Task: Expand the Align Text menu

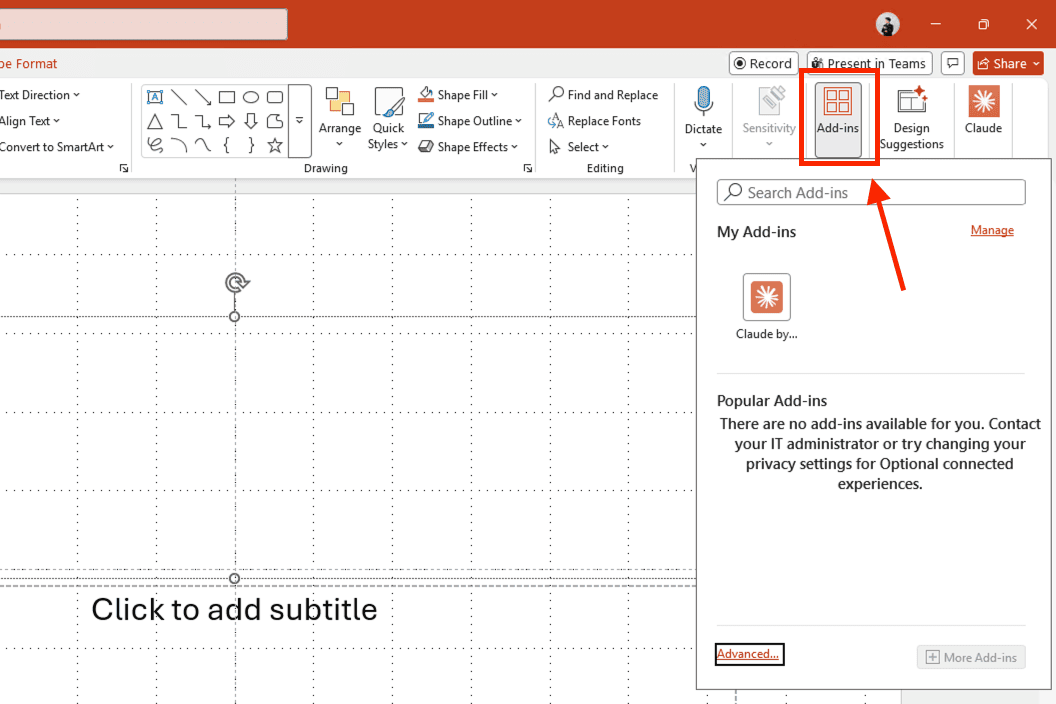Action: 30,121
